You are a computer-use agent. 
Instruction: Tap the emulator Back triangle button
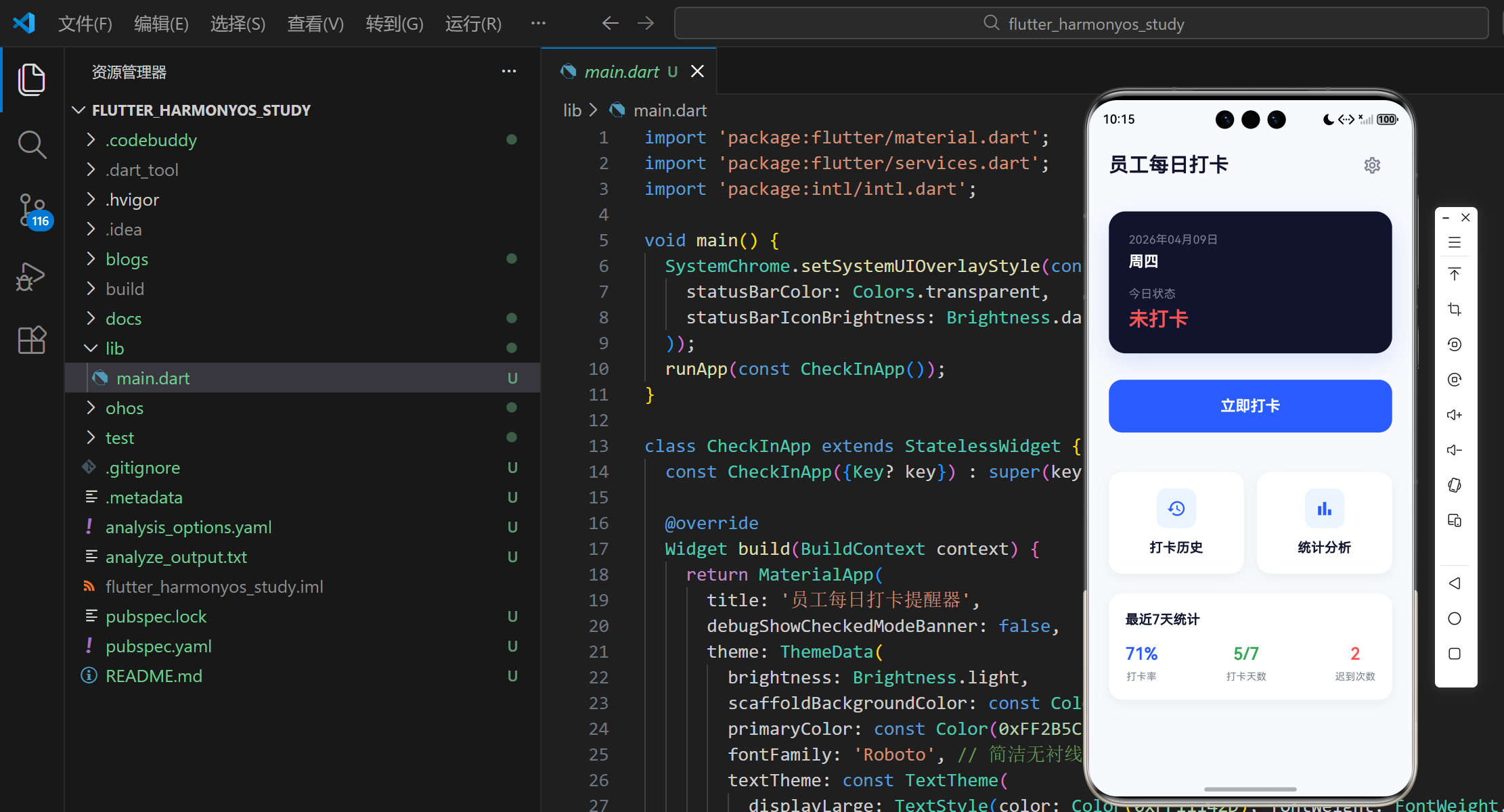point(1455,583)
